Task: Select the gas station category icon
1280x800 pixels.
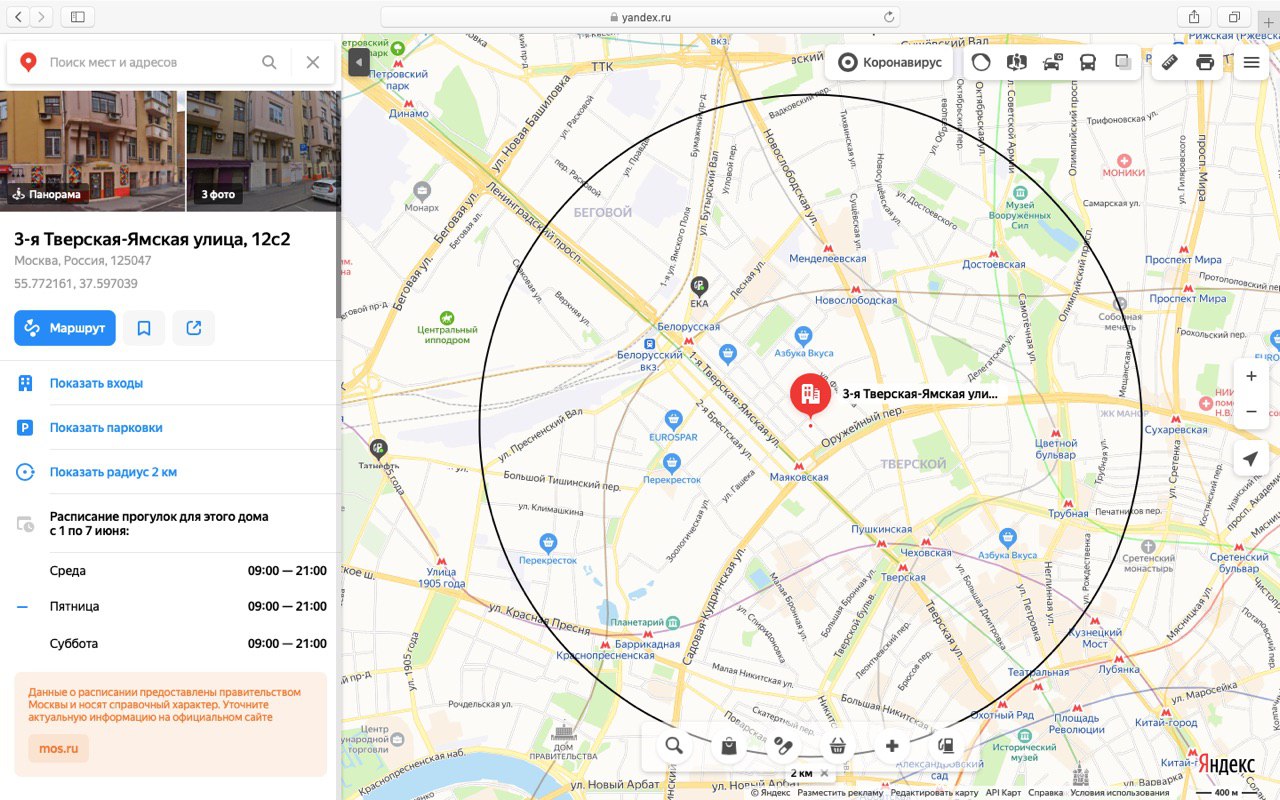Action: click(x=946, y=746)
